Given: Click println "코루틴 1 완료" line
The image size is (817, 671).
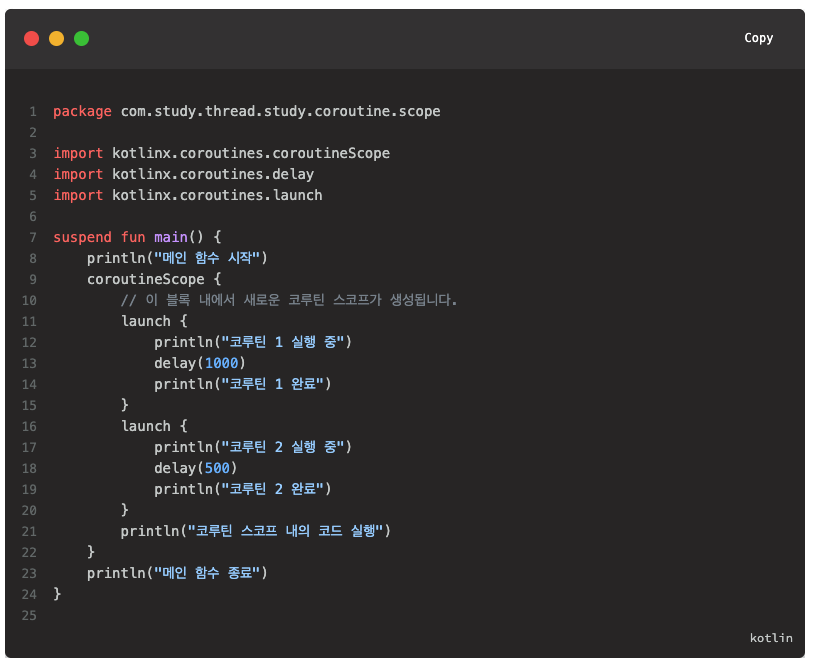Looking at the screenshot, I should pos(242,384).
